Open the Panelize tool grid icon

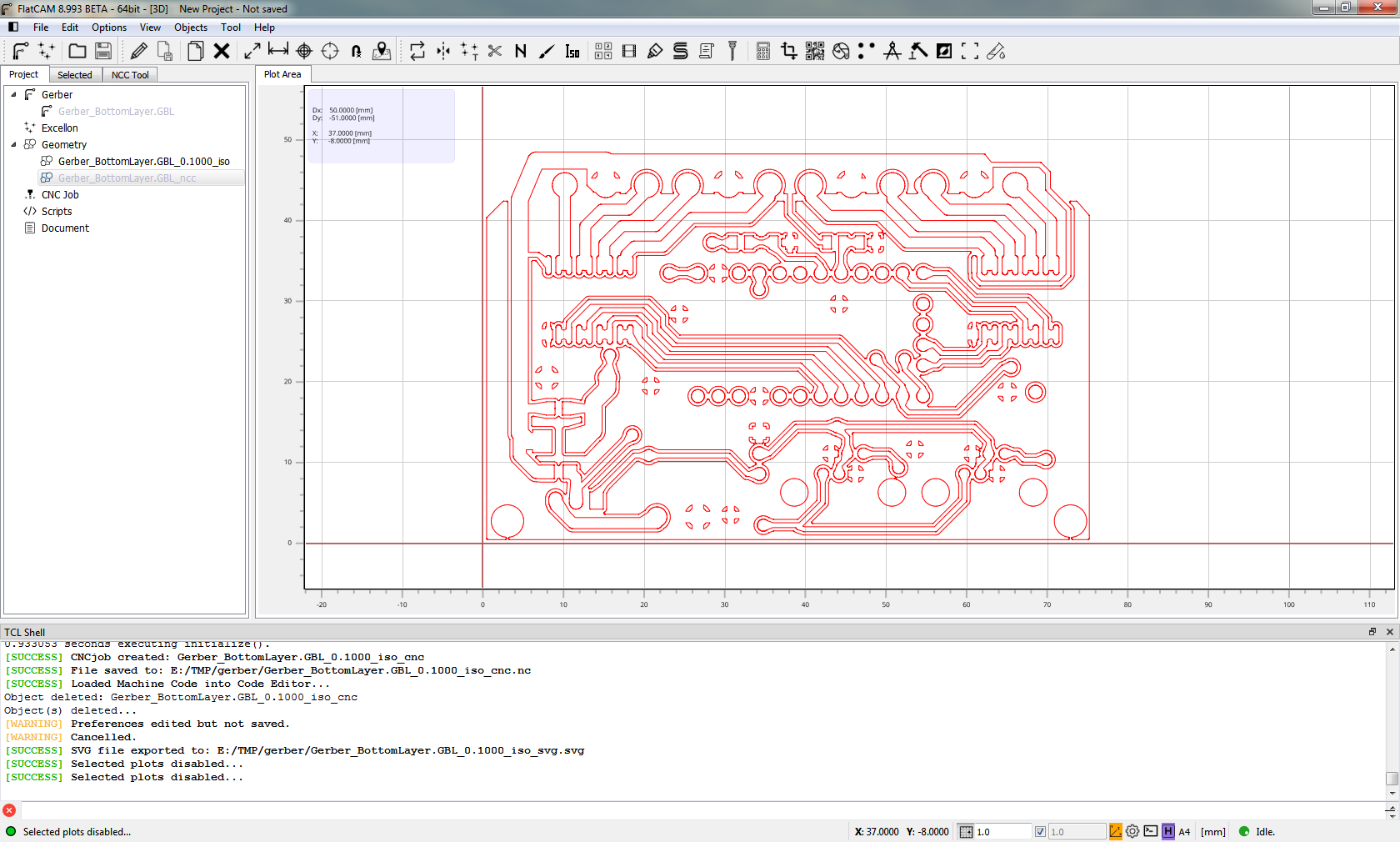pos(603,51)
